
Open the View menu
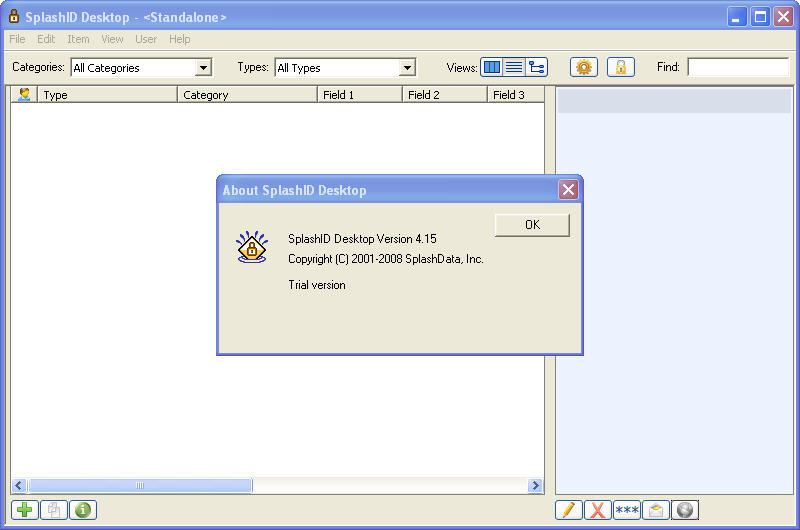(112, 39)
